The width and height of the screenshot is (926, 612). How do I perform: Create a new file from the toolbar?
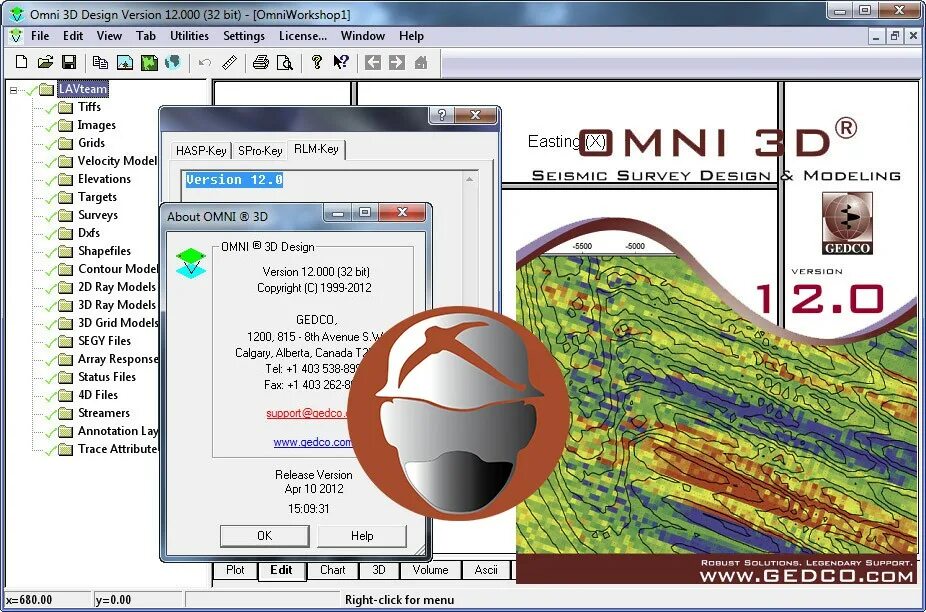click(x=21, y=62)
